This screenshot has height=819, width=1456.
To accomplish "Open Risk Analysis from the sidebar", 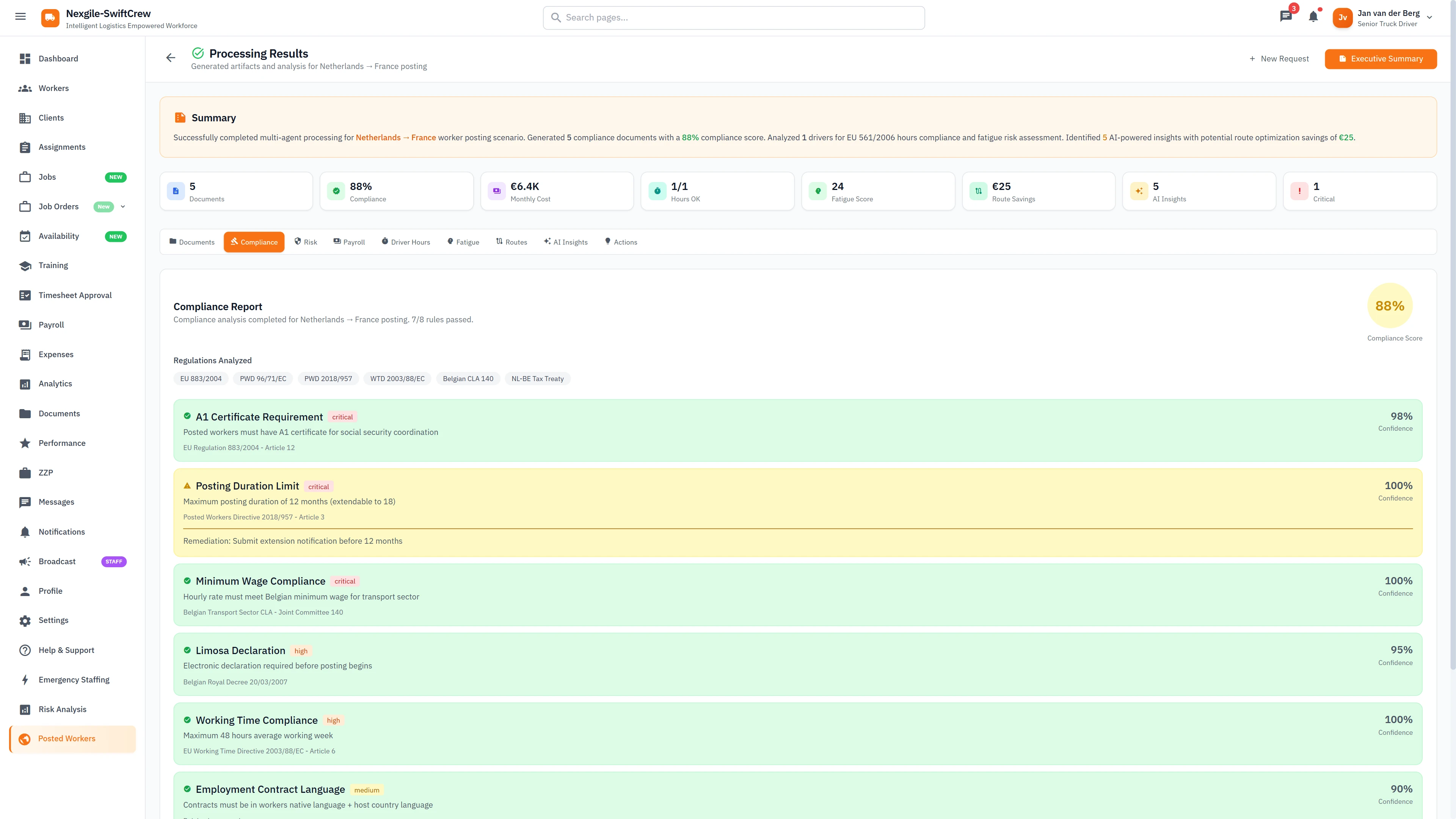I will (61, 709).
